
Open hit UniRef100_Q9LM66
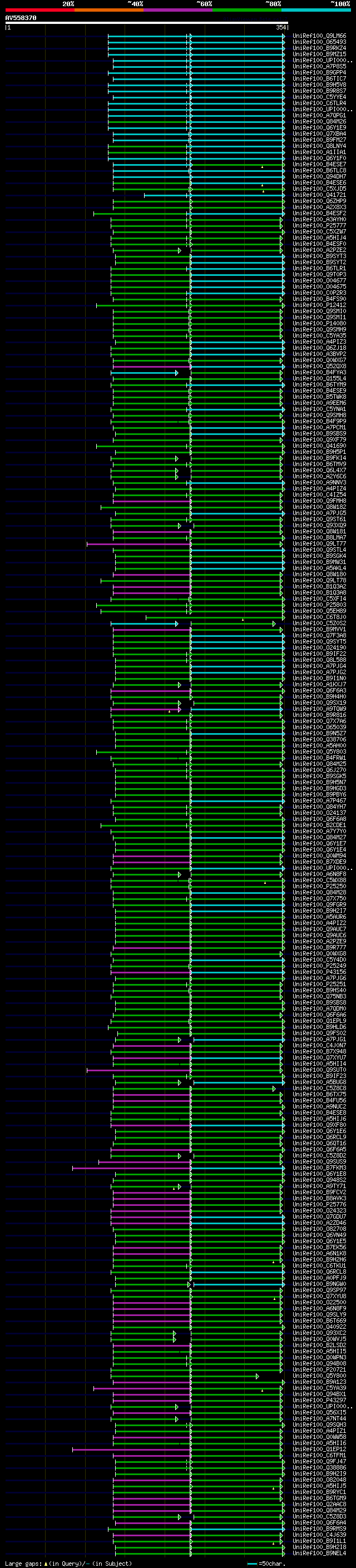(x=319, y=36)
